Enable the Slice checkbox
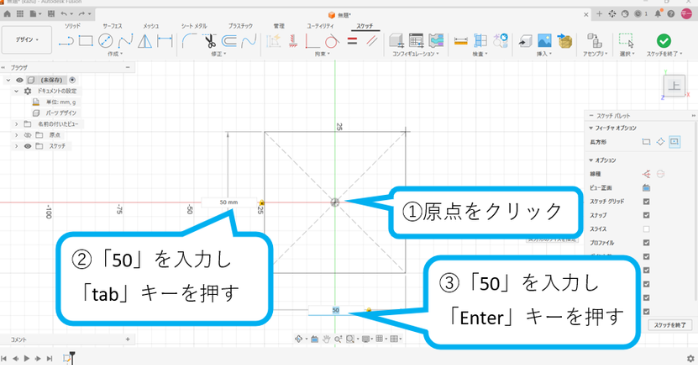Screen dimensions: 698x365 pyautogui.click(x=646, y=229)
